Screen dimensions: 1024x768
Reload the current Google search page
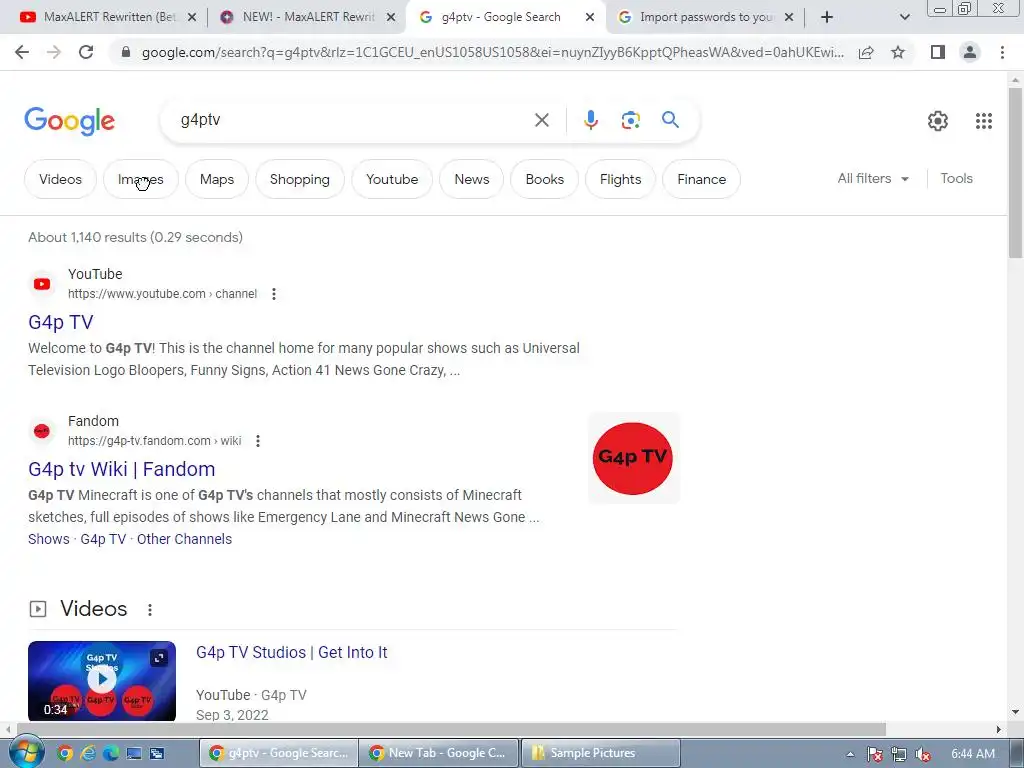86,52
